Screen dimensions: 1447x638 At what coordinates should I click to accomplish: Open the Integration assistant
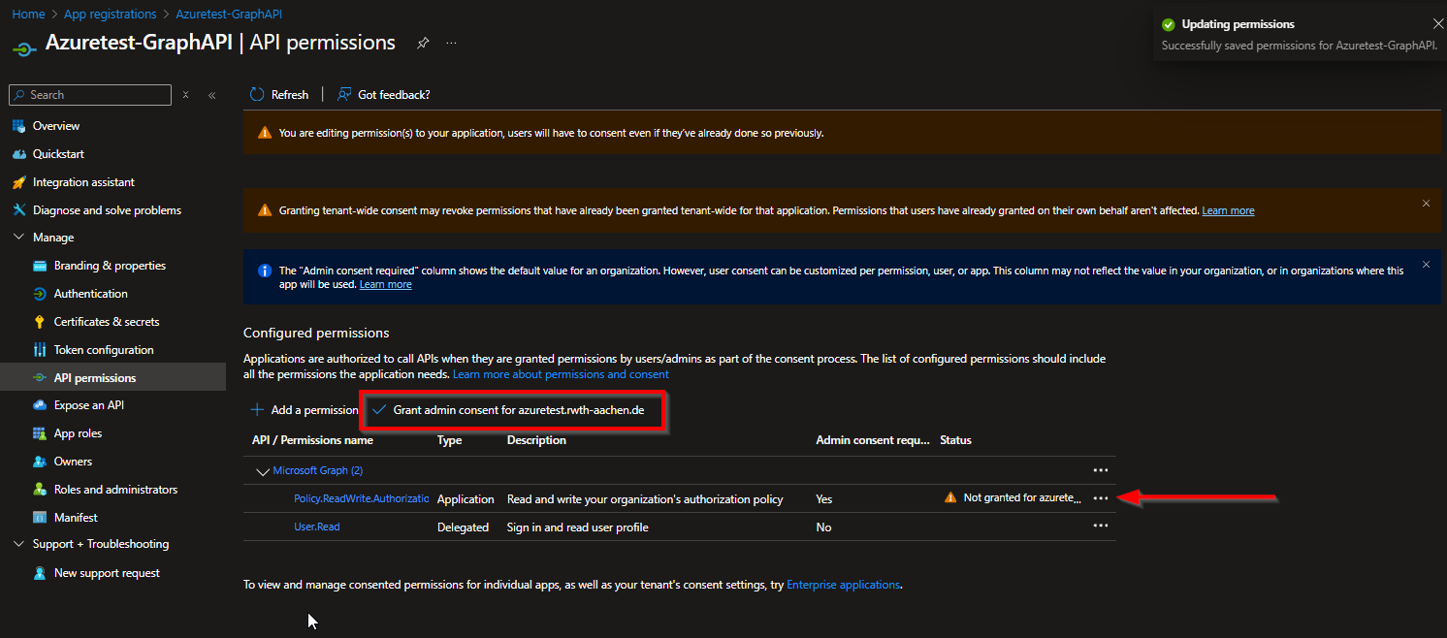coord(83,182)
